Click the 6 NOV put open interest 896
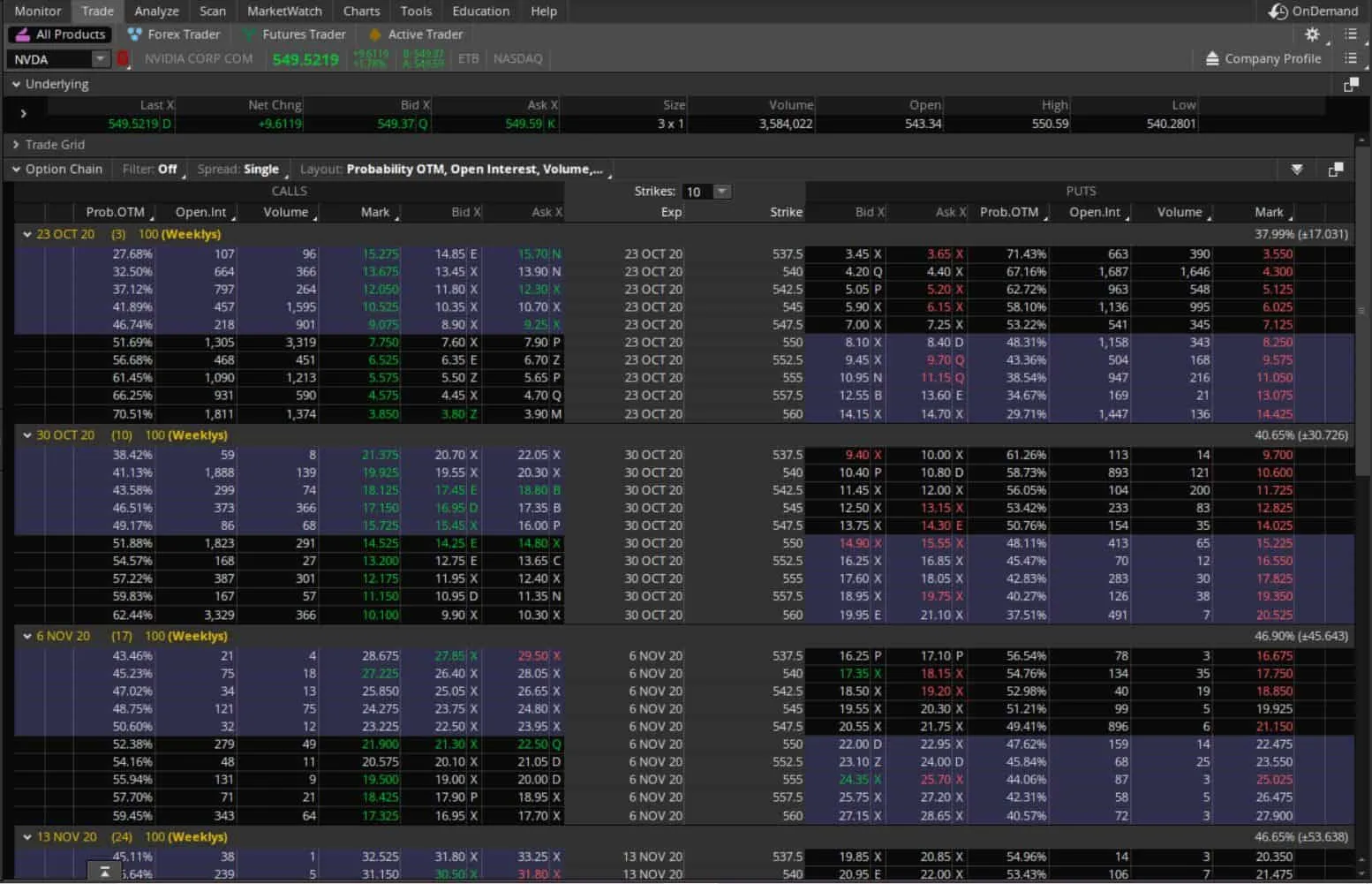The image size is (1372, 884). (1118, 727)
